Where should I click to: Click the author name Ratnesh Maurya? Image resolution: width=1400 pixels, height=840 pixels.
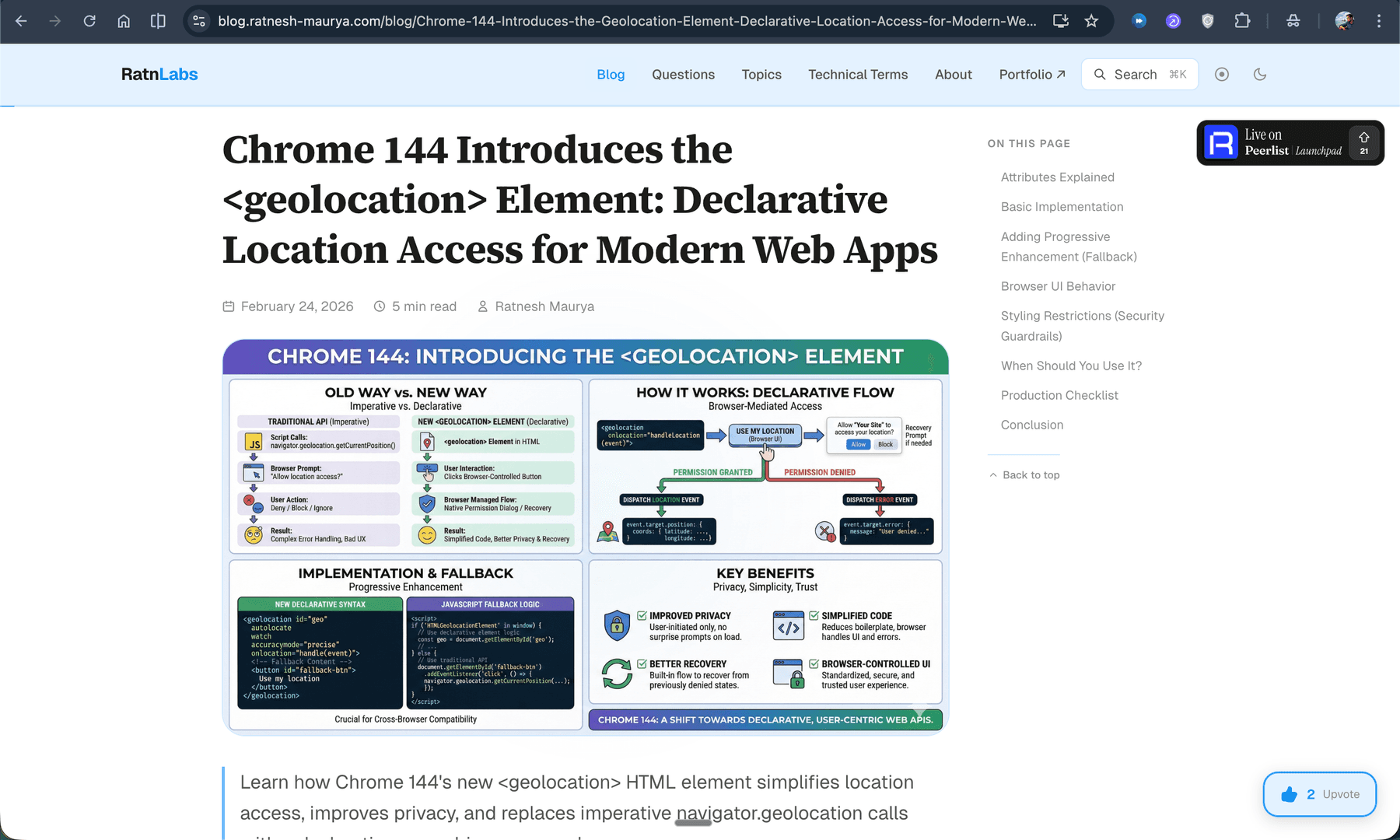tap(544, 306)
